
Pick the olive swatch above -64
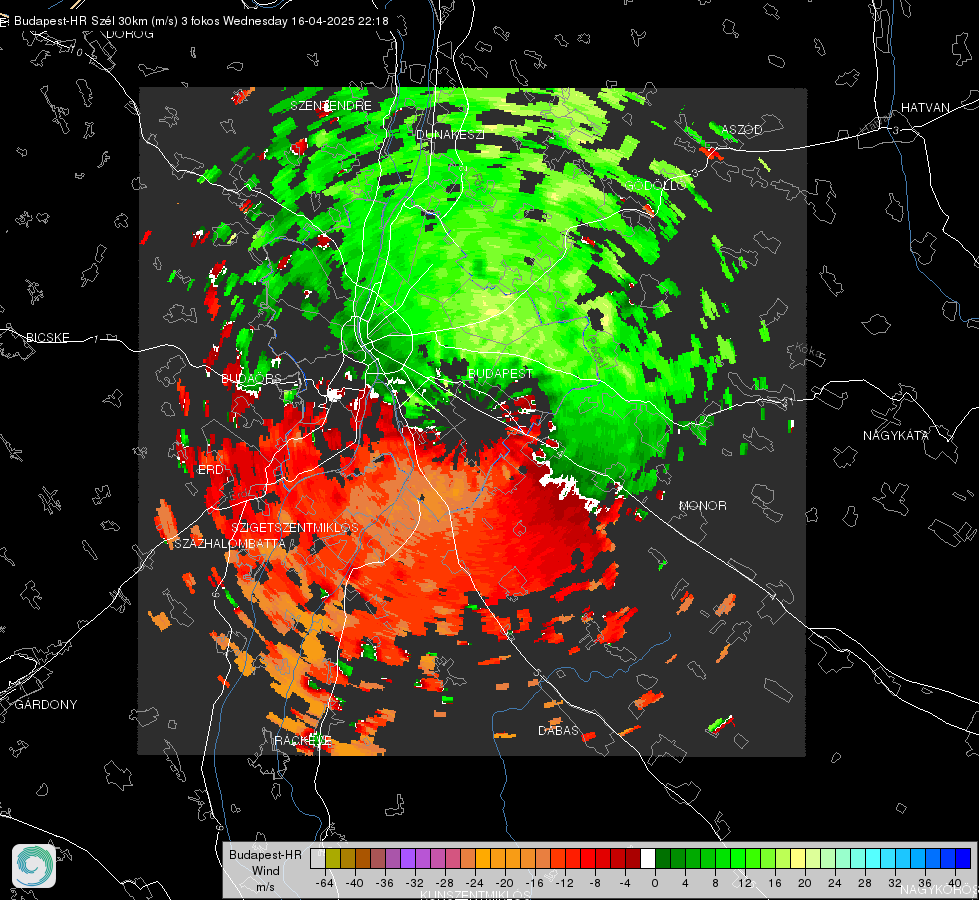tap(333, 858)
